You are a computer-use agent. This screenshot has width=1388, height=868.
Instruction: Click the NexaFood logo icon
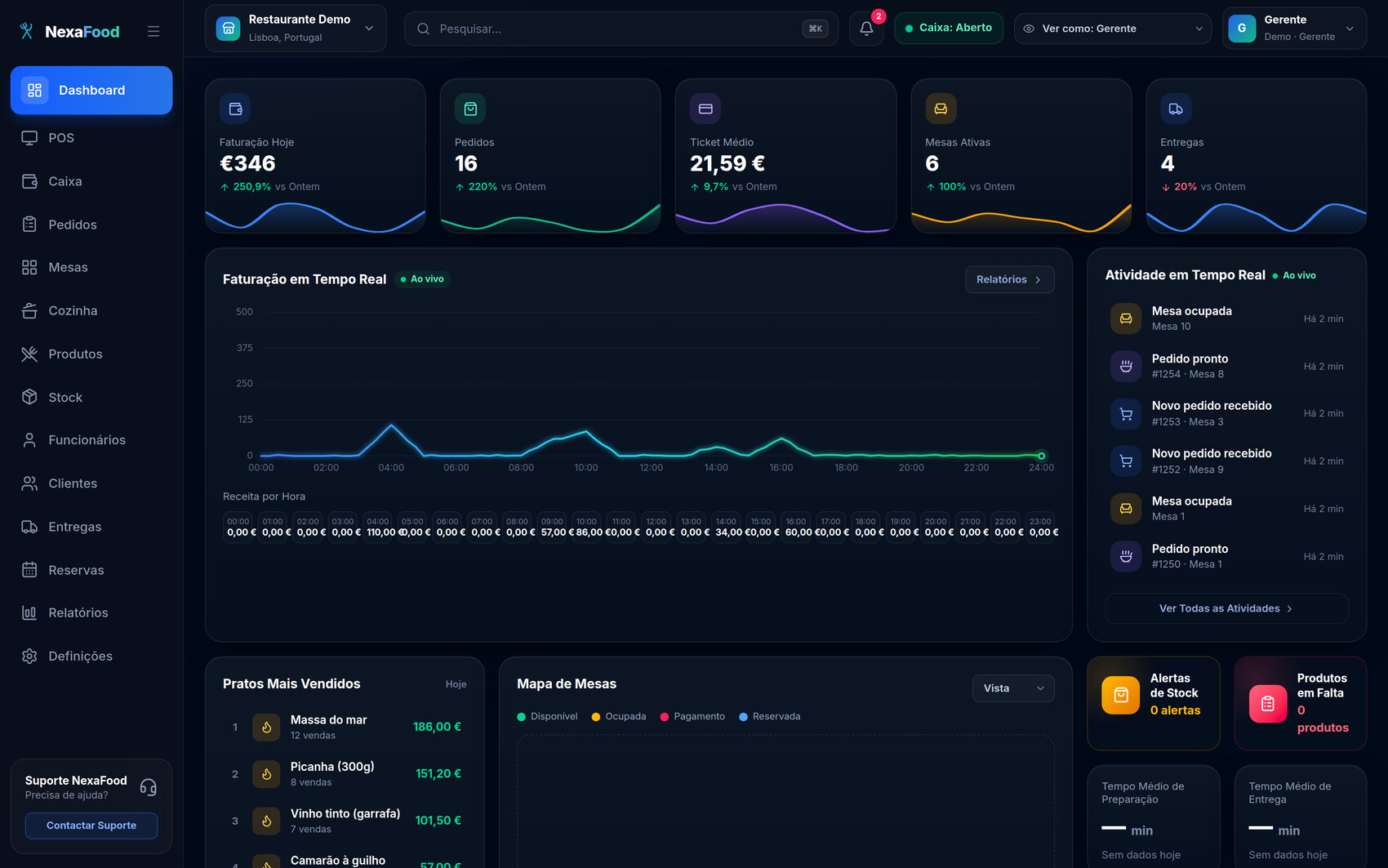26,31
